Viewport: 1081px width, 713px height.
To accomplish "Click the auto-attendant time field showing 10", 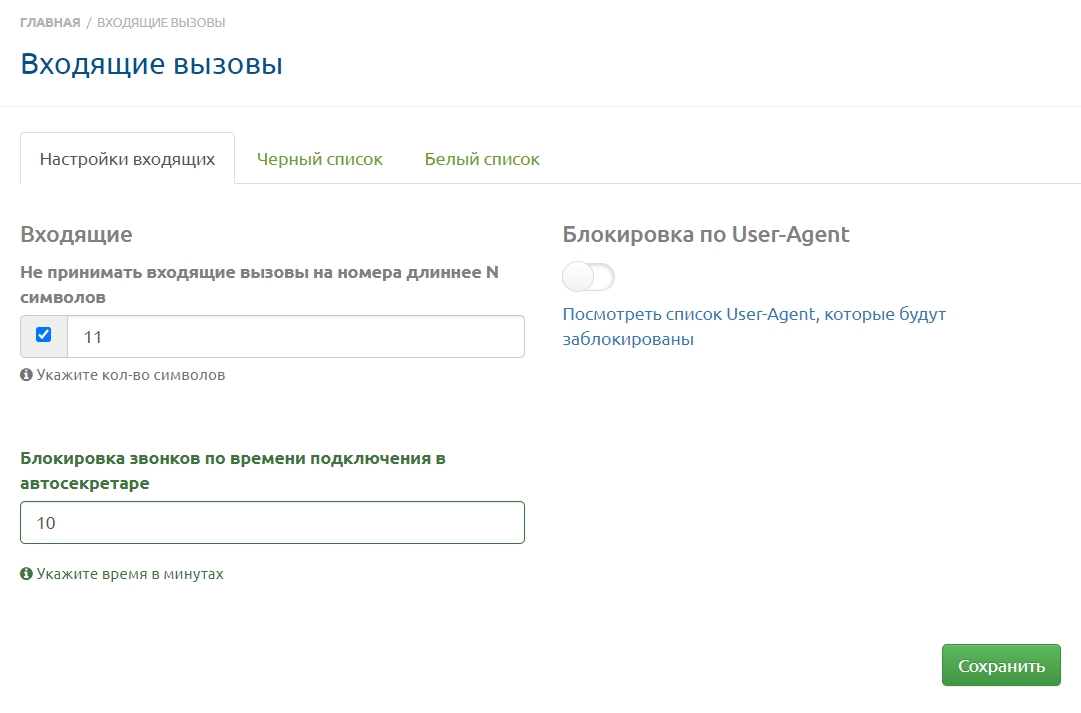I will click(x=272, y=523).
